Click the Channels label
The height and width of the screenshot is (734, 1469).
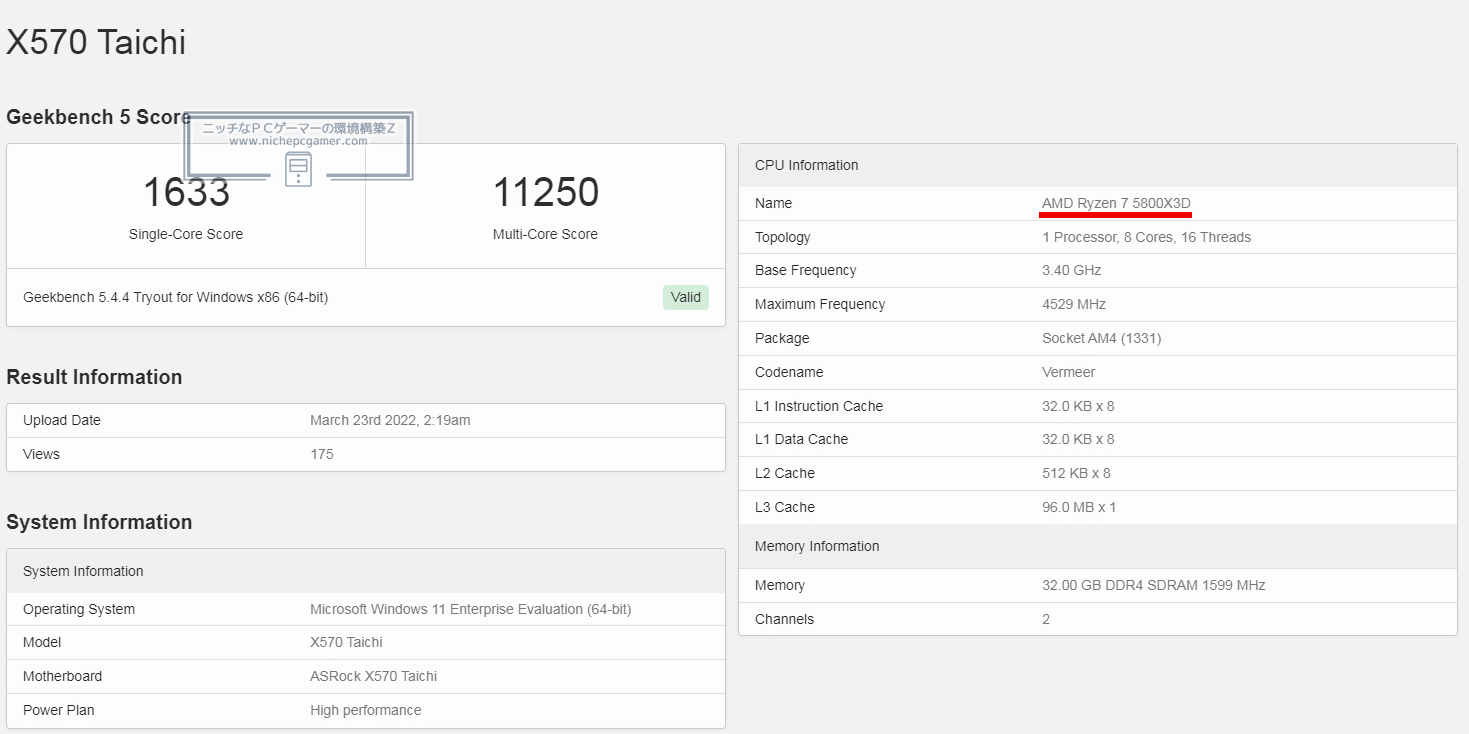click(784, 619)
